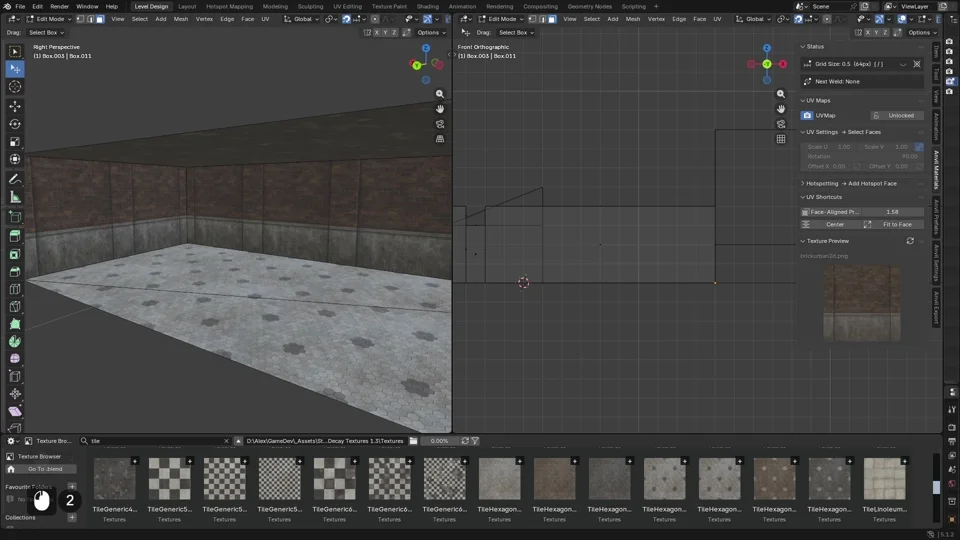Adjust the 0.00% progress field
The width and height of the screenshot is (960, 540).
click(x=440, y=441)
